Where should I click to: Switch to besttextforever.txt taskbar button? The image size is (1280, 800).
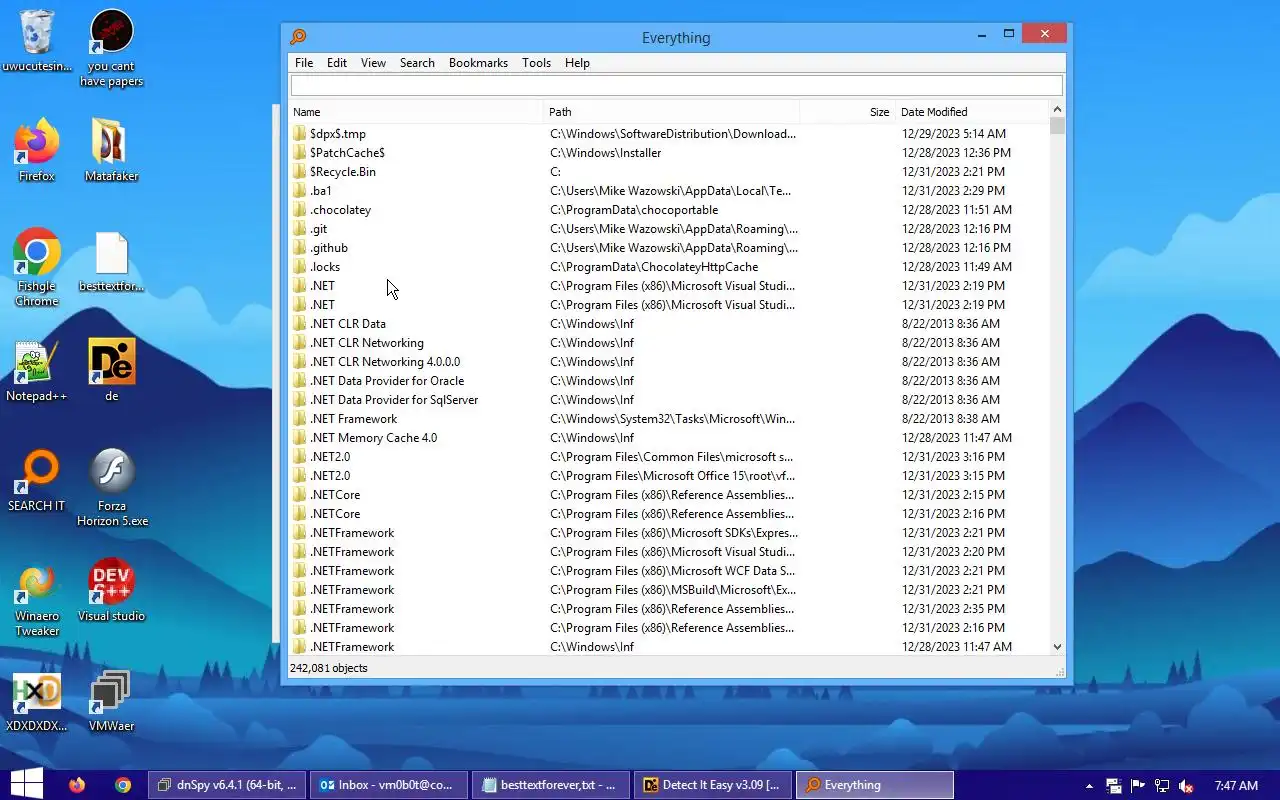(x=550, y=785)
